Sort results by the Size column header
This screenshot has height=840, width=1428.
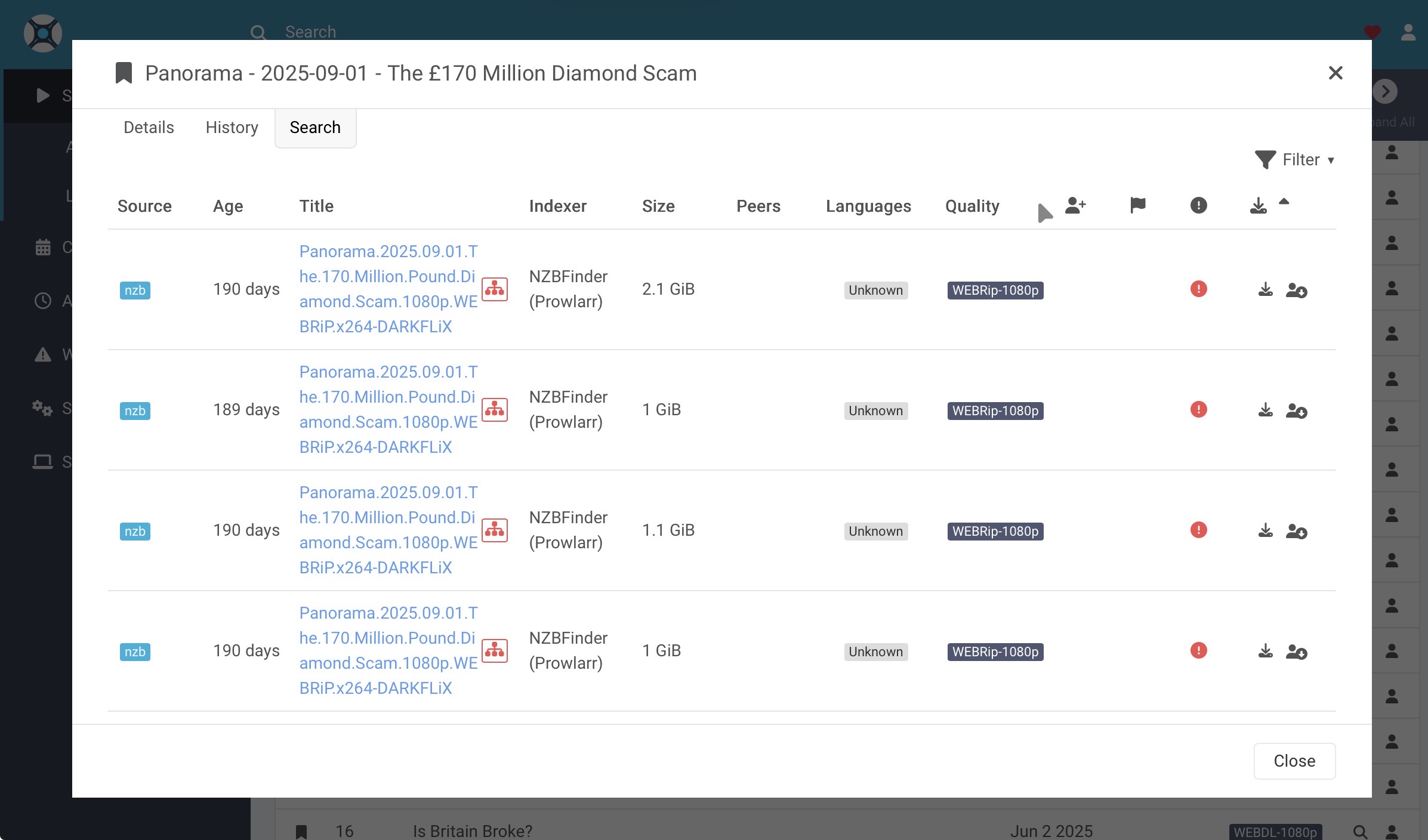pyautogui.click(x=658, y=206)
